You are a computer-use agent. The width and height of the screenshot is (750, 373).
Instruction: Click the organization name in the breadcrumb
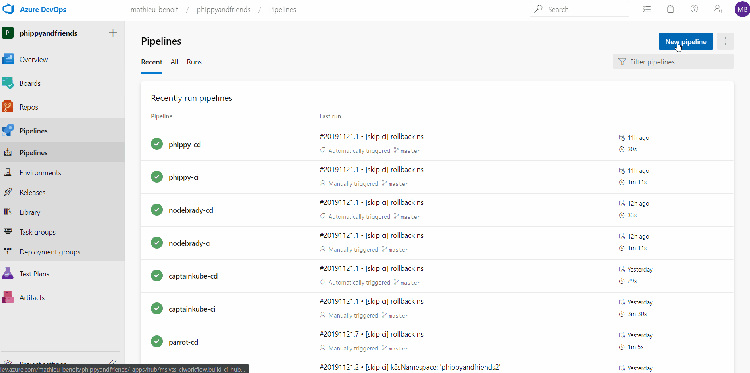pos(154,10)
